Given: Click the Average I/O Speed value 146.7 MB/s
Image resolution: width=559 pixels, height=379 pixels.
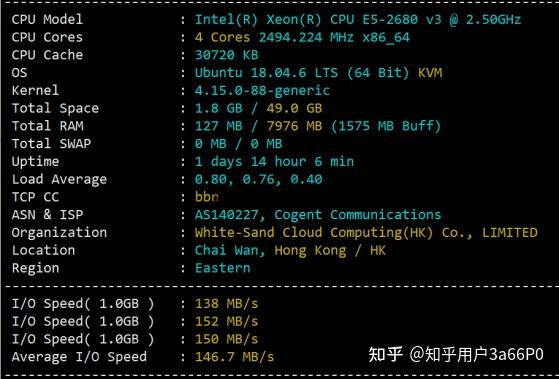Looking at the screenshot, I should [x=234, y=357].
